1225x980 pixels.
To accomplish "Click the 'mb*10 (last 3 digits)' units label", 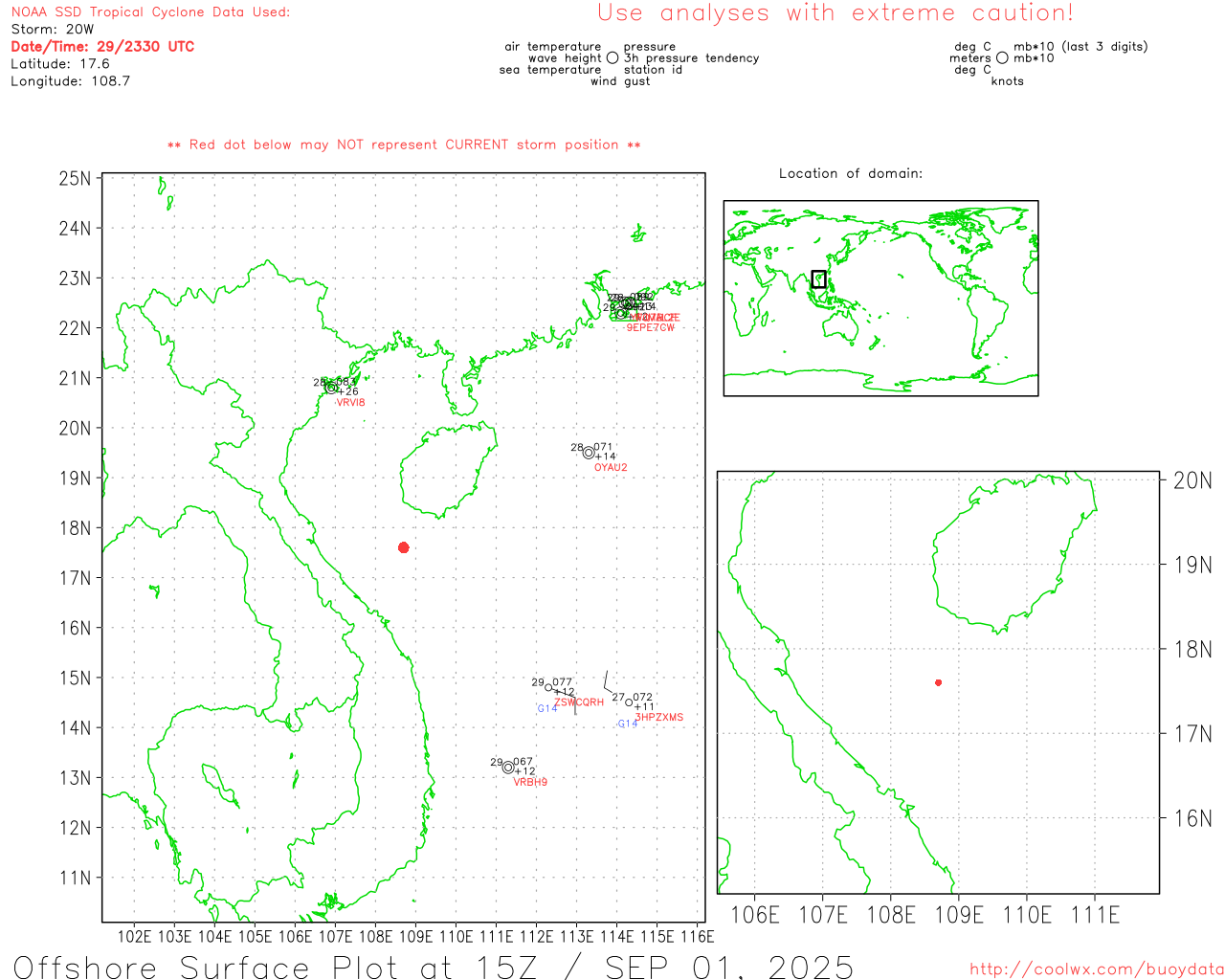I will point(1080,47).
